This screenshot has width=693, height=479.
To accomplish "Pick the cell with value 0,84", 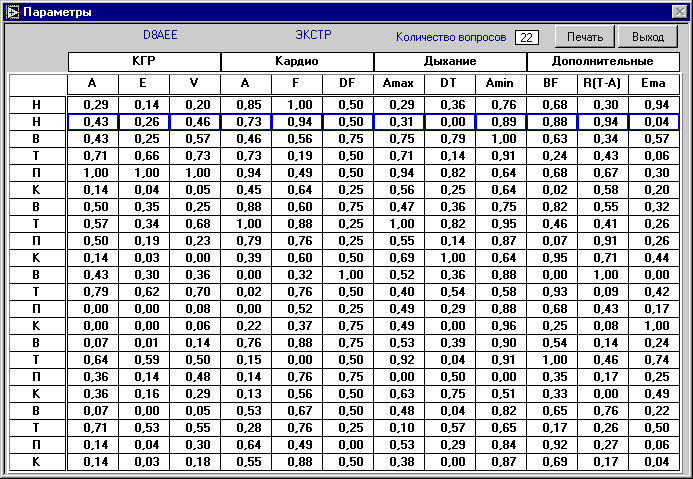I will click(x=500, y=445).
